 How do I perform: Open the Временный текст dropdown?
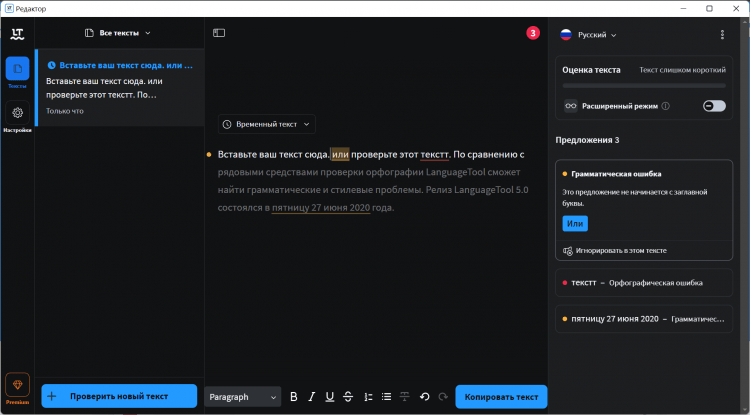(267, 124)
